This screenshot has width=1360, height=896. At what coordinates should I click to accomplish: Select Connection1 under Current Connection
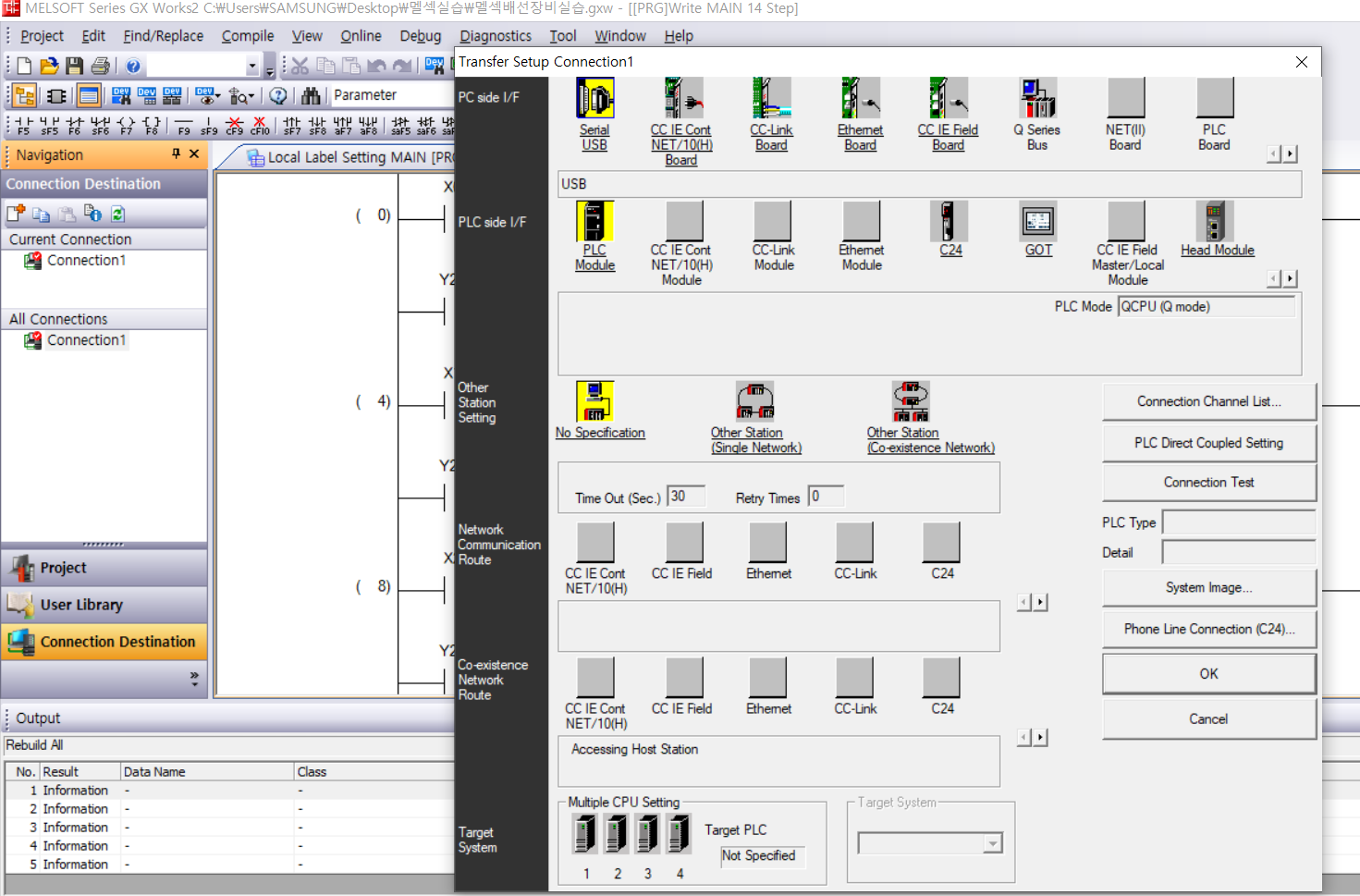(x=86, y=261)
